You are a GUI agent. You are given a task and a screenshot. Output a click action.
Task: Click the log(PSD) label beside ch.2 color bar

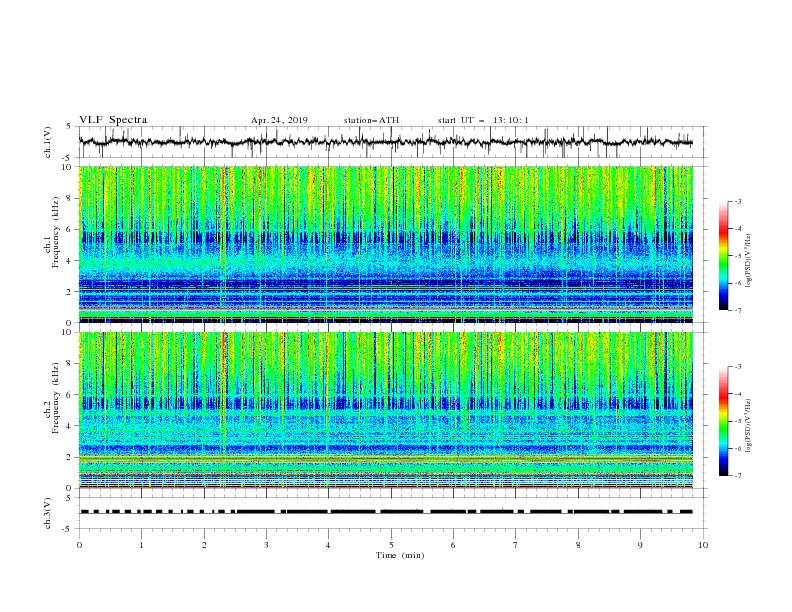(748, 426)
